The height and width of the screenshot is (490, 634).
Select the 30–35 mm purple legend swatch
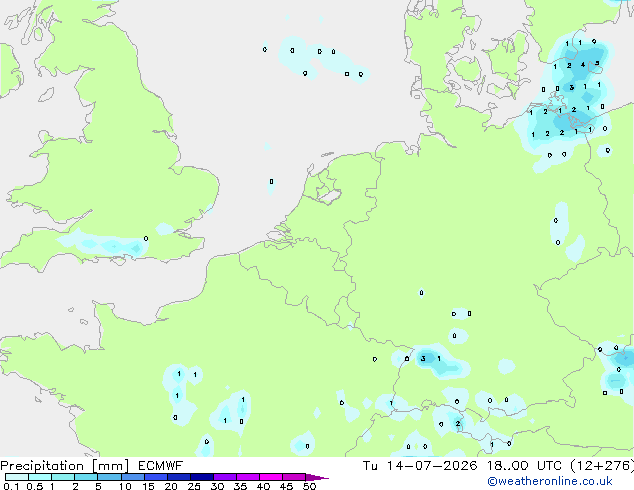pyautogui.click(x=224, y=477)
